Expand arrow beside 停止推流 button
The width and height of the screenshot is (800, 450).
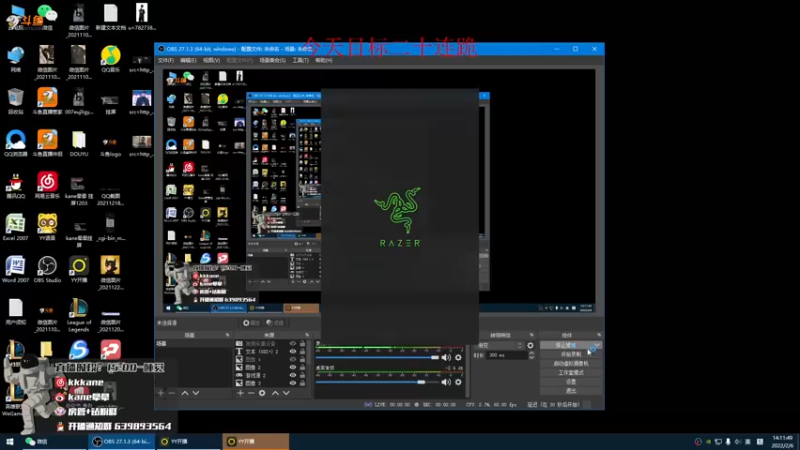point(597,345)
